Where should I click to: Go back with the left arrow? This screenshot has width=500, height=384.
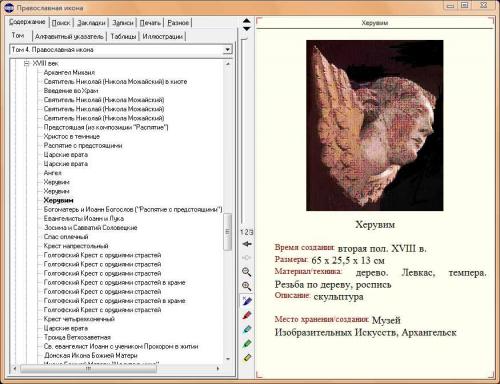click(x=247, y=244)
